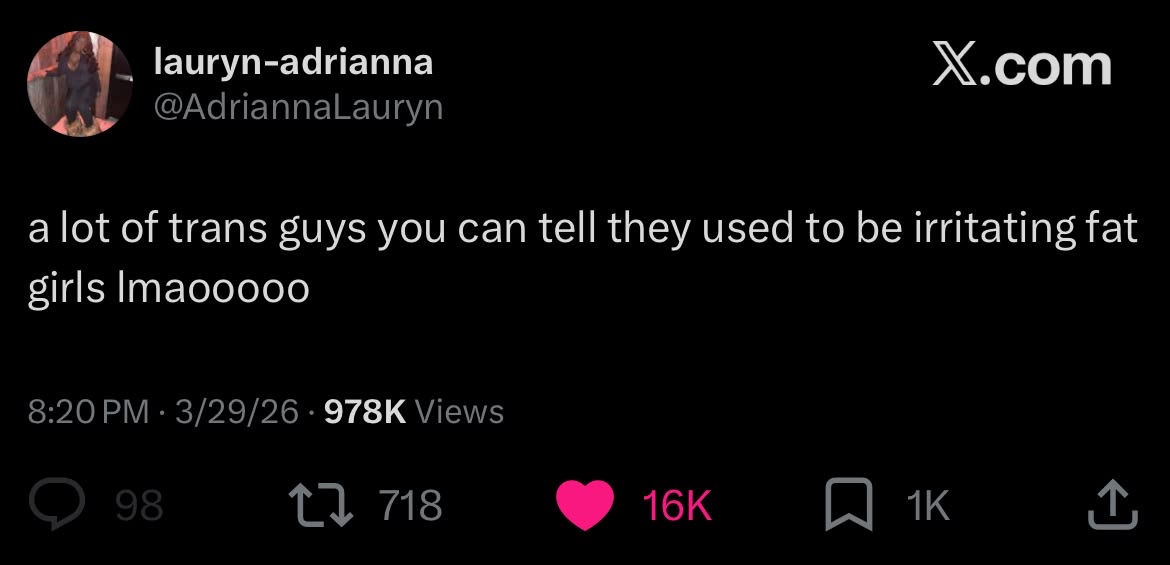Click the 8:20 PM timestamp
The image size is (1170, 565).
(89, 411)
